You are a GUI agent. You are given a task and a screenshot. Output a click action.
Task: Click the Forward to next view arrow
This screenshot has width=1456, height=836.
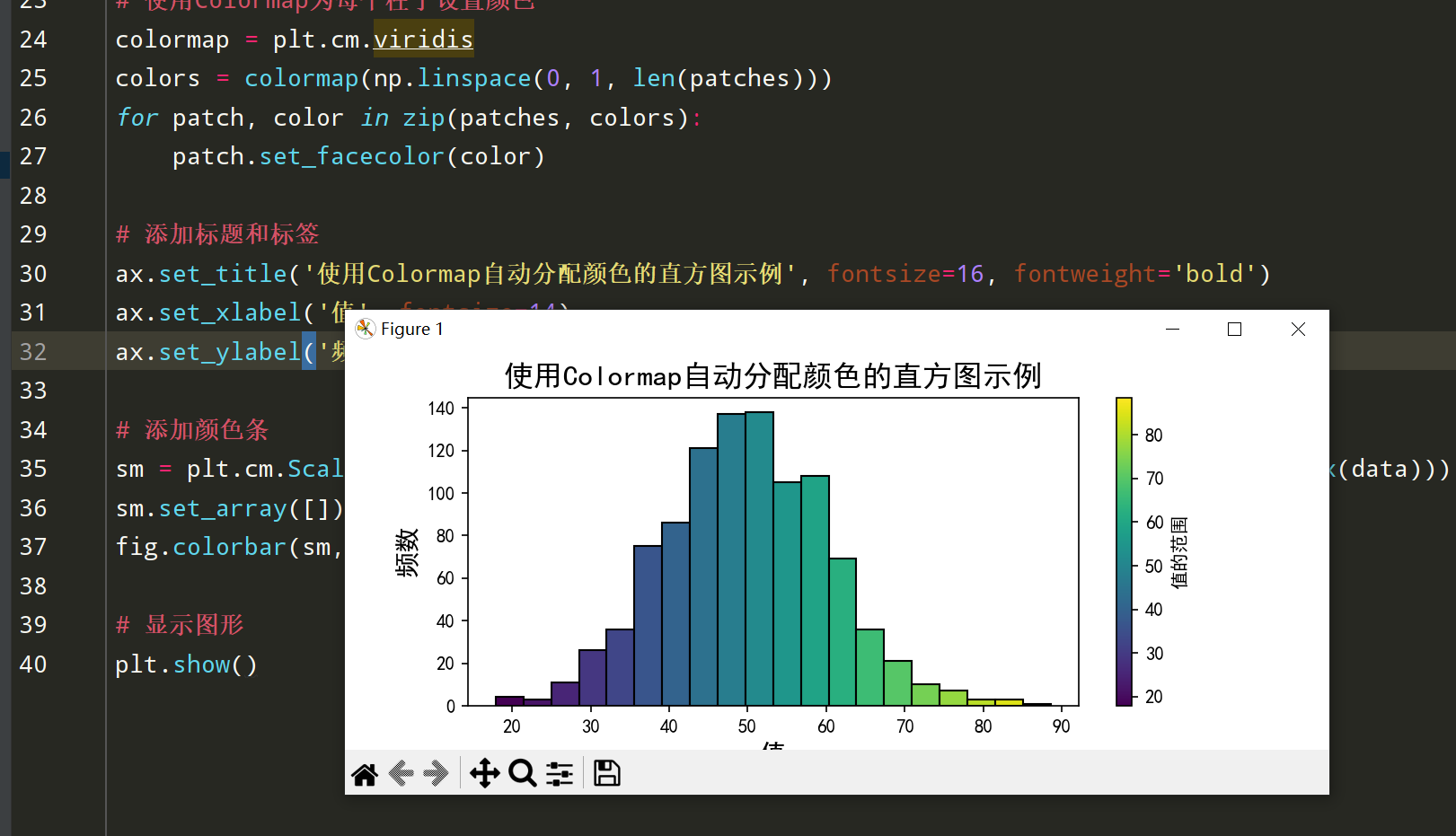tap(436, 773)
